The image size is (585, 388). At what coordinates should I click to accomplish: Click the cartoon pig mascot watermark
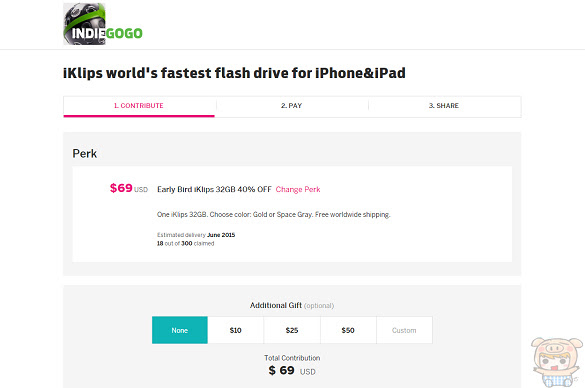(x=557, y=362)
